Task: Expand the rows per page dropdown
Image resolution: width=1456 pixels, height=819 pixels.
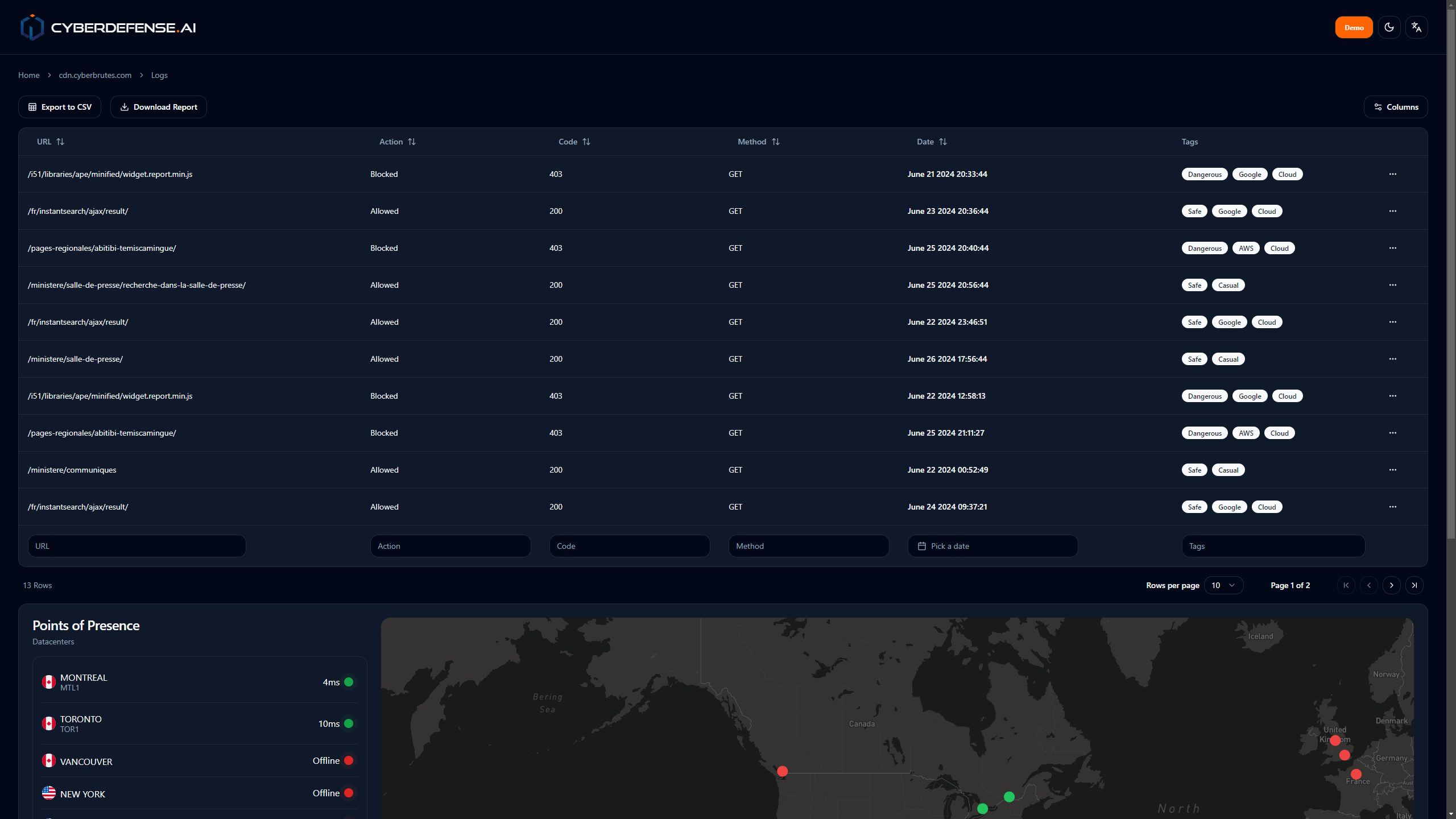Action: (1223, 585)
